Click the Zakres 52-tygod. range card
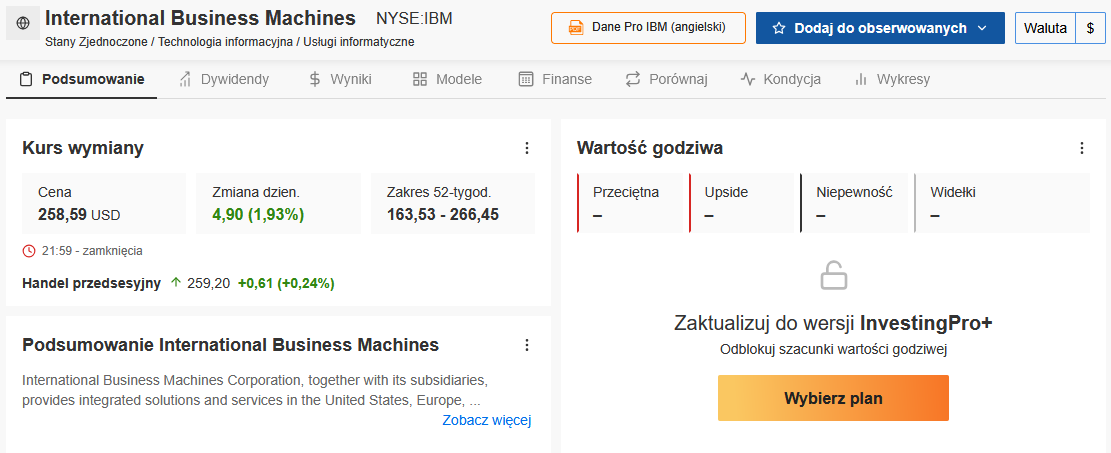Screen dimensions: 1111x453 pos(453,203)
